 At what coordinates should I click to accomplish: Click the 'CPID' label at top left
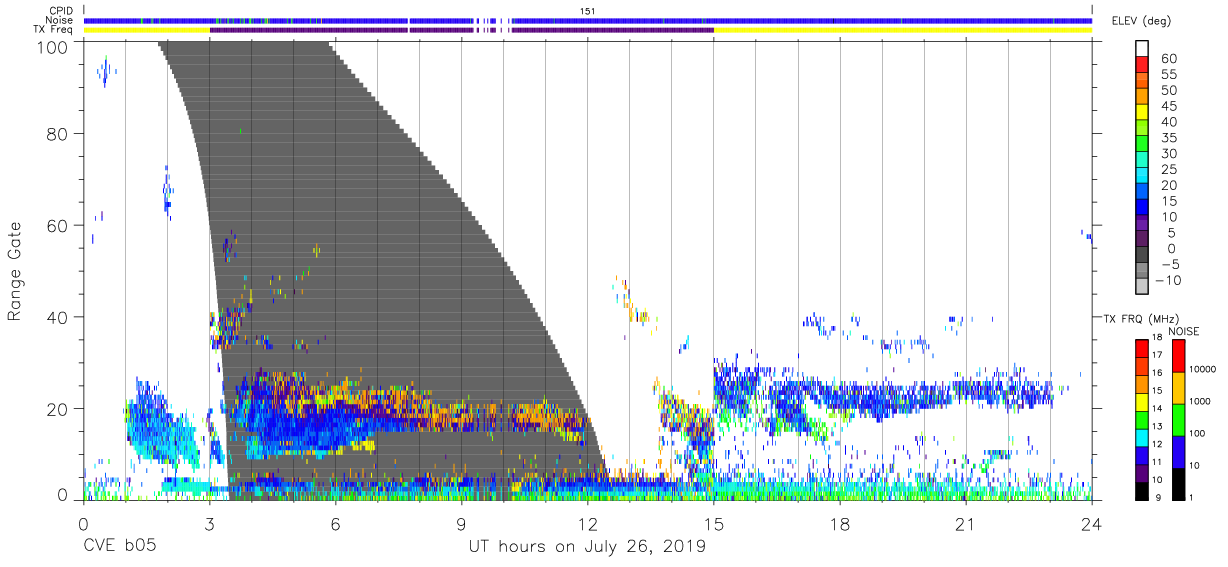[63, 10]
